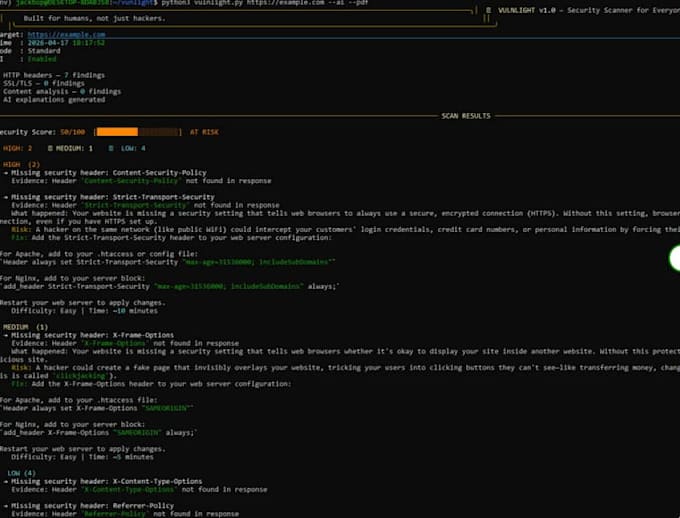The image size is (680, 518).
Task: Click the "LOW (4)" section heading
Action: (21, 473)
